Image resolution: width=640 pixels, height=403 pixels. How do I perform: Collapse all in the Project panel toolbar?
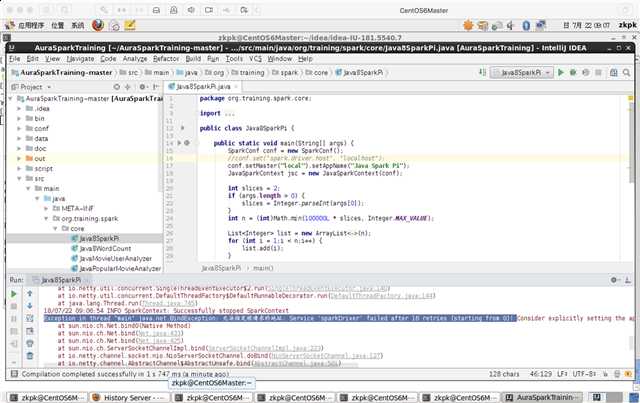pyautogui.click(x=128, y=87)
